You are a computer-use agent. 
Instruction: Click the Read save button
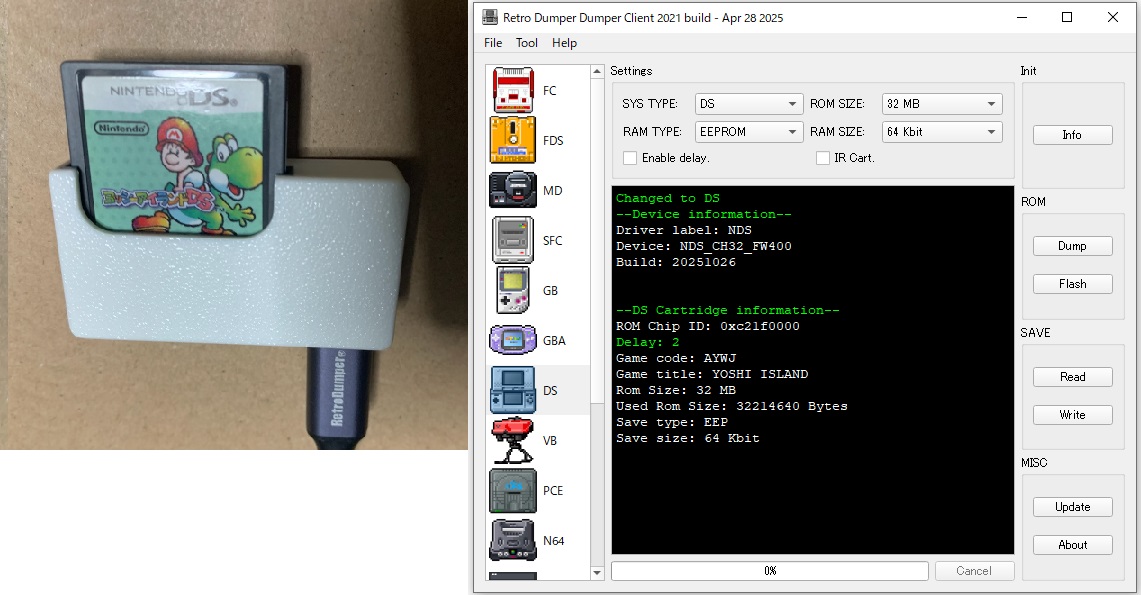(1072, 377)
